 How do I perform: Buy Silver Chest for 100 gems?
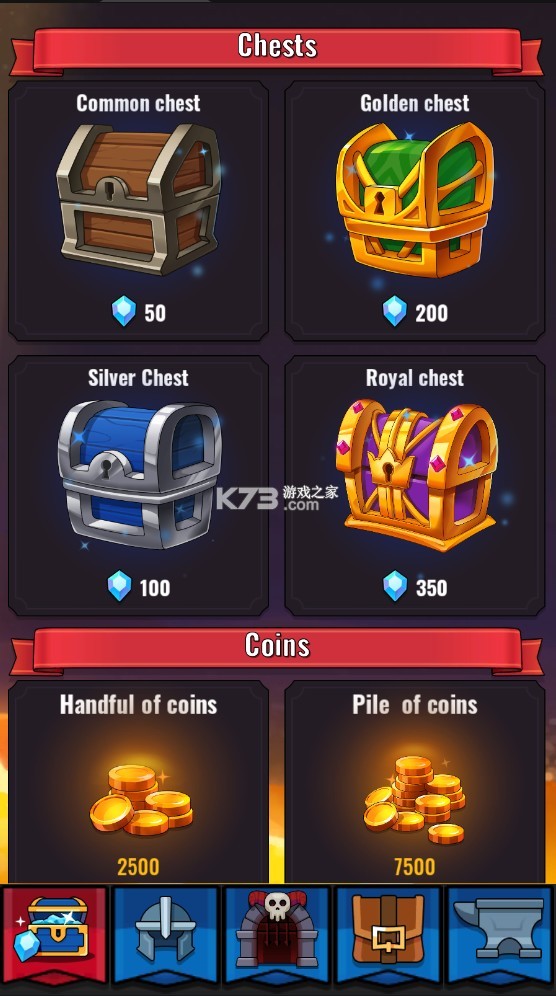tap(139, 587)
